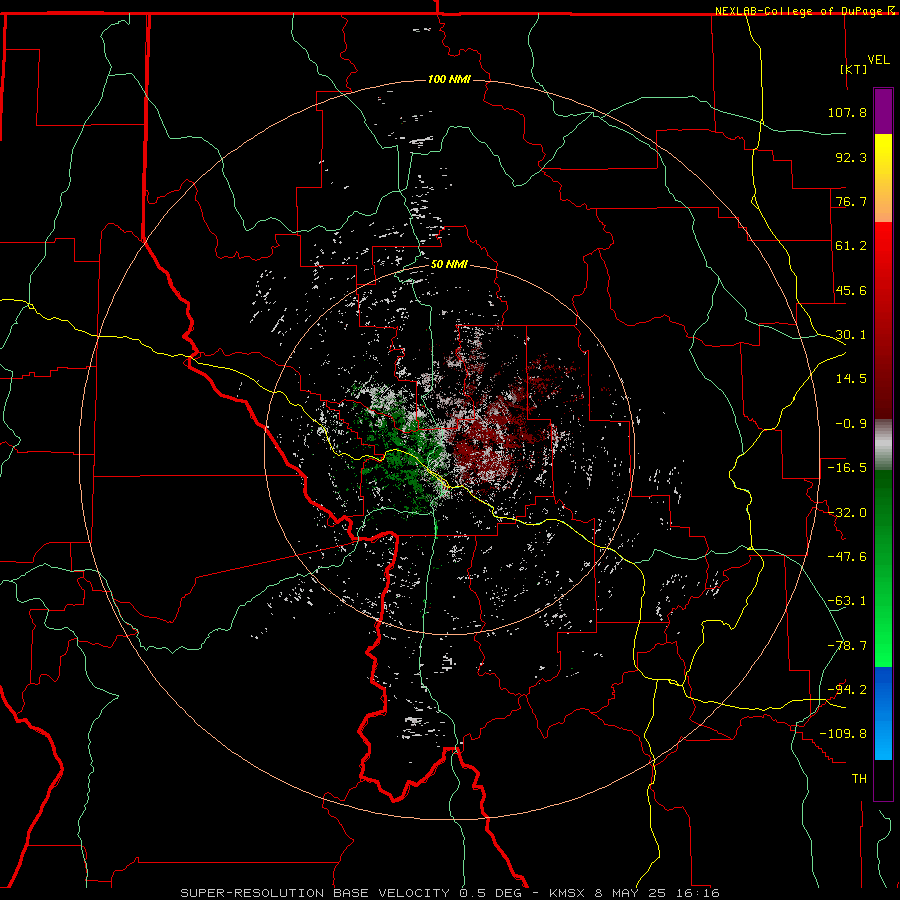Viewport: 900px width, 900px height.
Task: Click the TH legend label
Action: (x=859, y=779)
